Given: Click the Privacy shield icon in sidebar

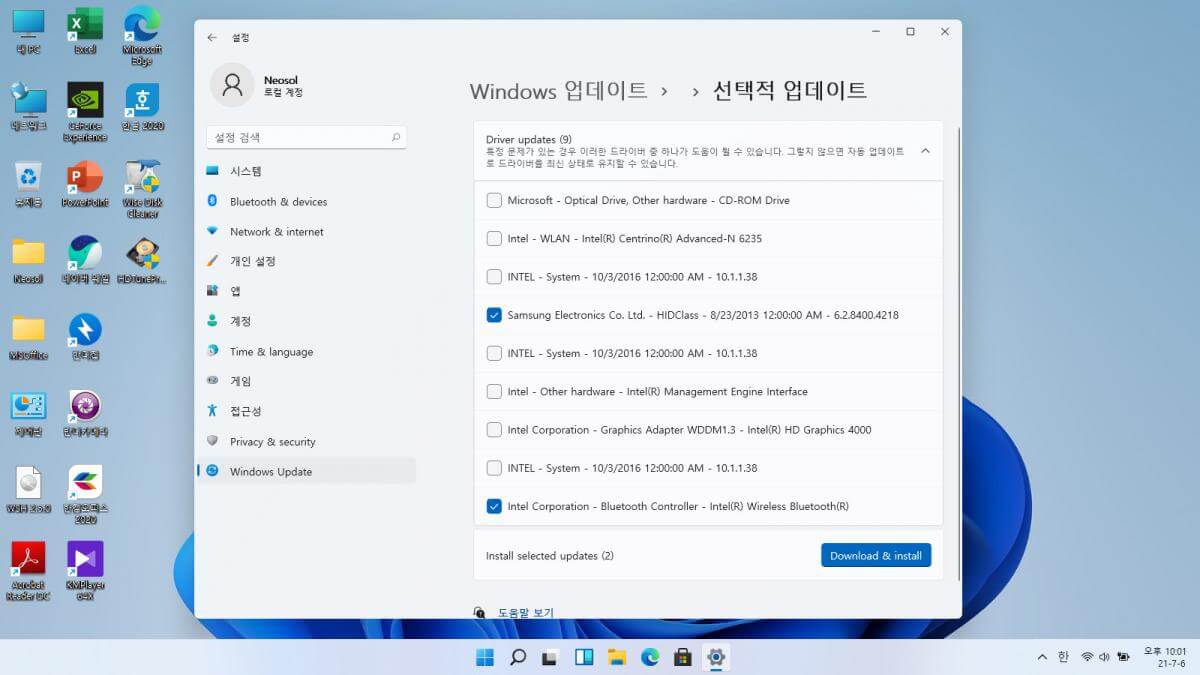Looking at the screenshot, I should click(x=212, y=441).
